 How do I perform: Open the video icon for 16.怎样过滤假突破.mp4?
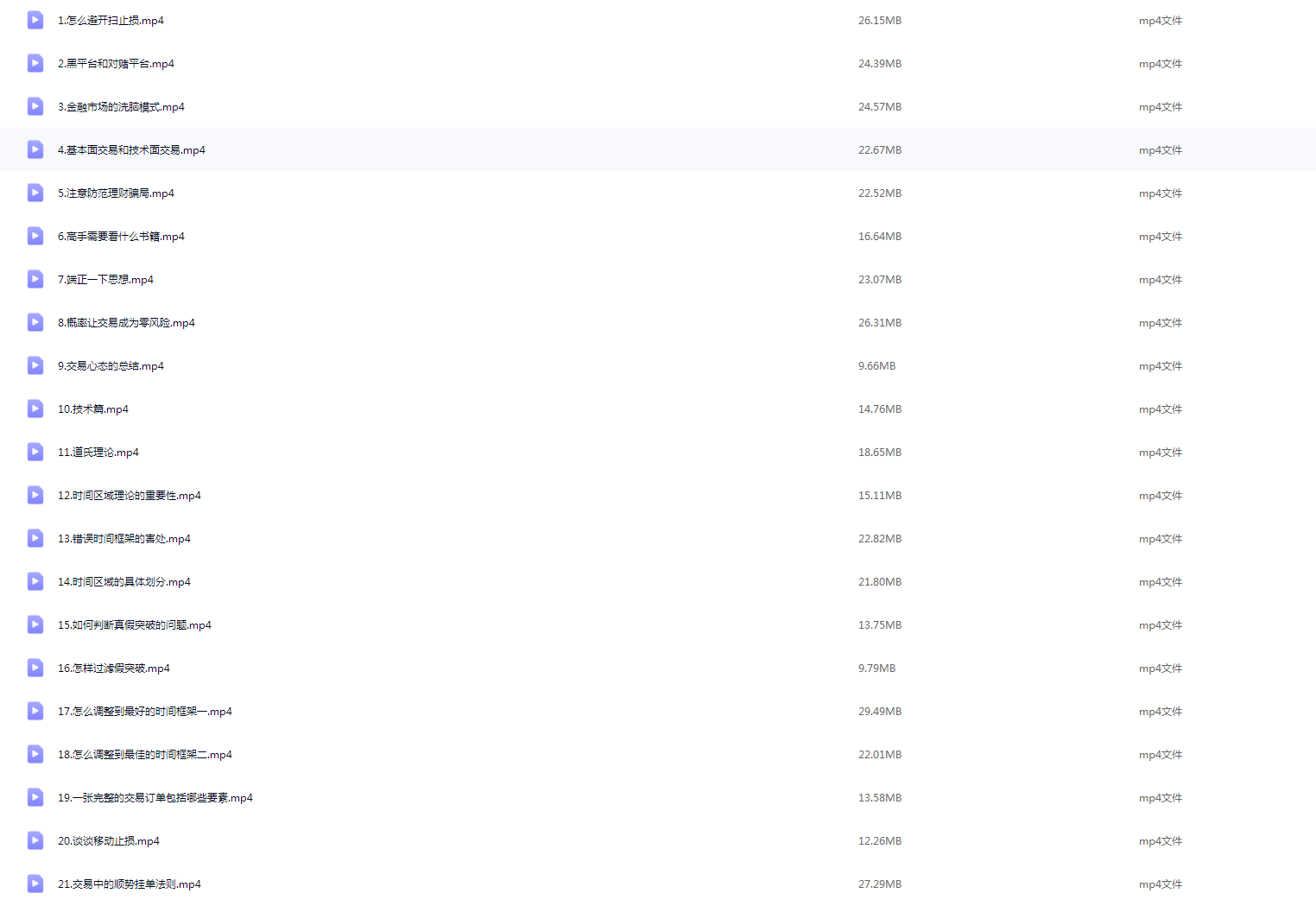point(35,668)
